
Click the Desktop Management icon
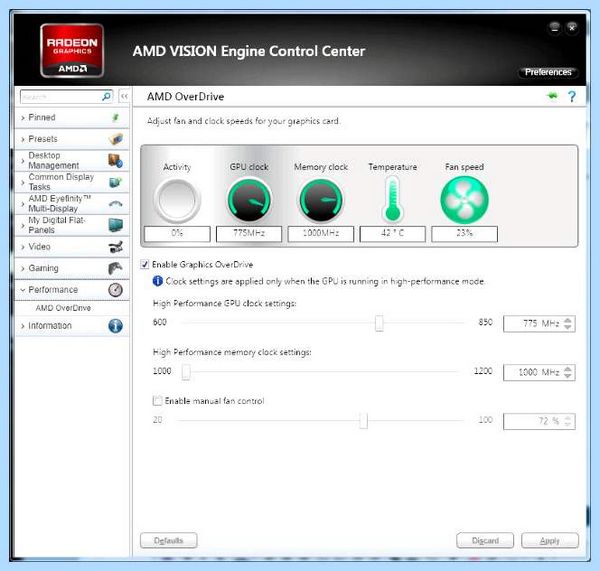click(x=116, y=160)
